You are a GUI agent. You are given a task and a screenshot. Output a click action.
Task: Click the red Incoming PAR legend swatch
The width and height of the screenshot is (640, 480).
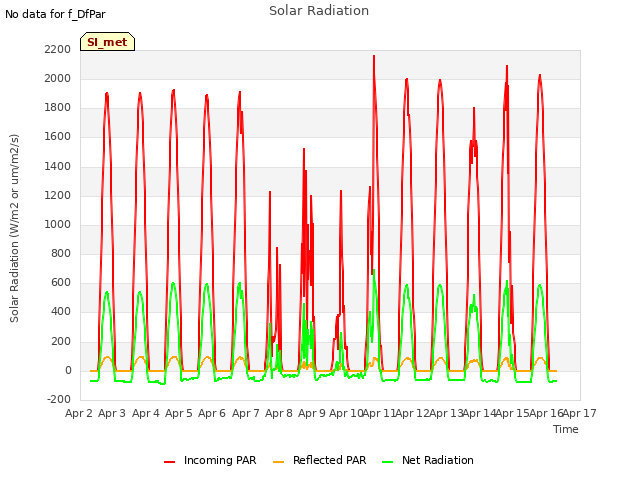tap(169, 462)
